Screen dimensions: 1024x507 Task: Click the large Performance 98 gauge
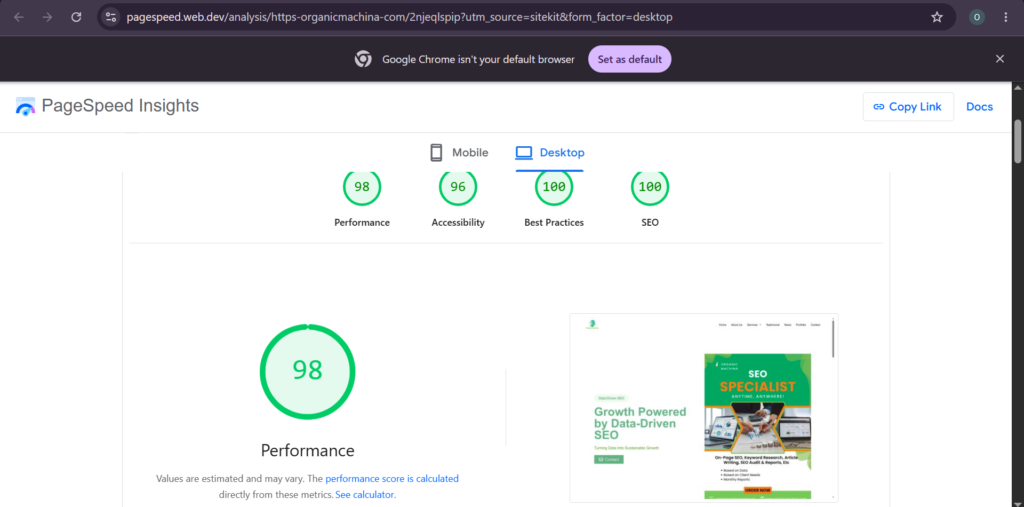point(308,370)
